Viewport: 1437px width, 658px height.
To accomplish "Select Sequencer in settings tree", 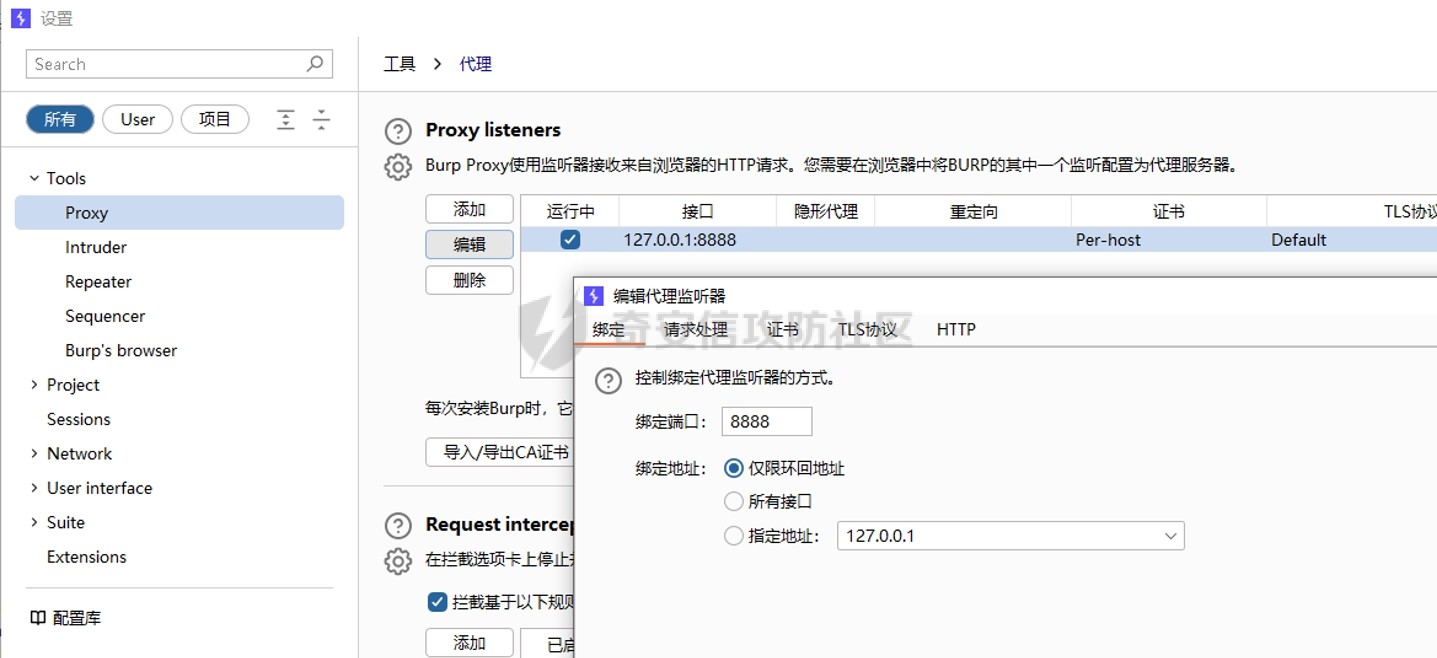I will pos(105,316).
